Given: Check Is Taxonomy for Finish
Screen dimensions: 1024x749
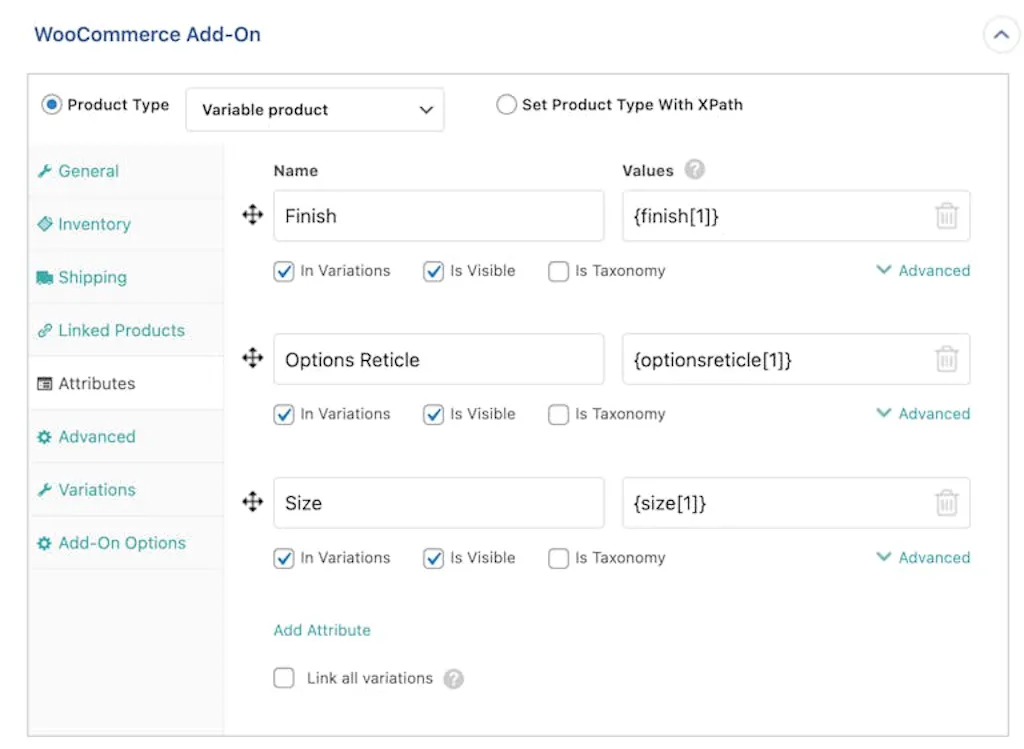Looking at the screenshot, I should point(558,271).
